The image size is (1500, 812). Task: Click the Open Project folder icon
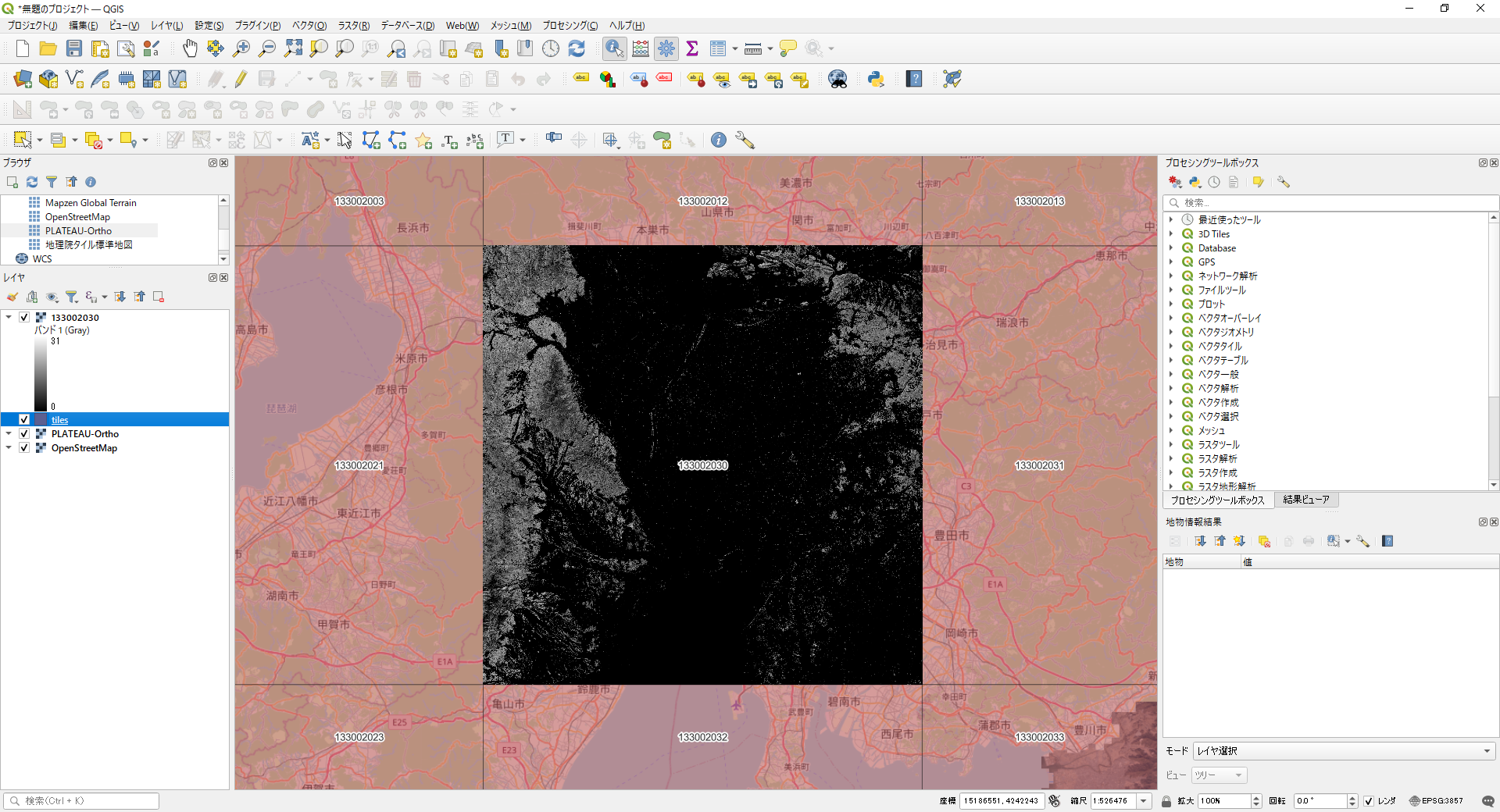tap(48, 48)
